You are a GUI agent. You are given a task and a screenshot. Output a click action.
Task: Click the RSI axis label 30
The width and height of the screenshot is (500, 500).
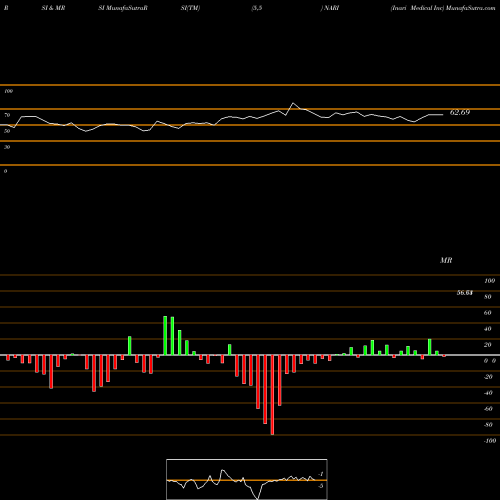tap(7, 147)
